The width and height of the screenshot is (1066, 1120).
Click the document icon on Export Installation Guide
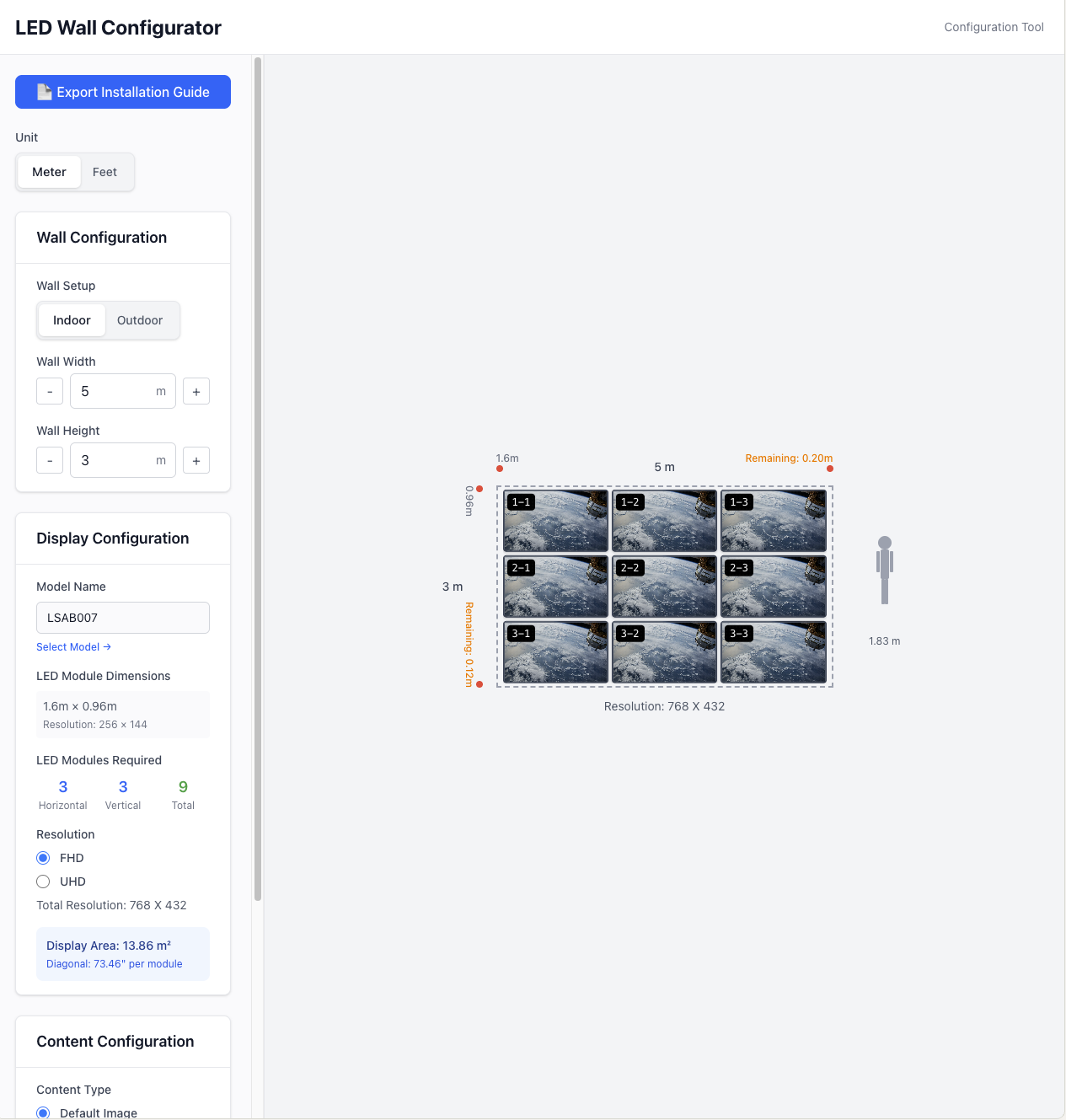(x=45, y=92)
